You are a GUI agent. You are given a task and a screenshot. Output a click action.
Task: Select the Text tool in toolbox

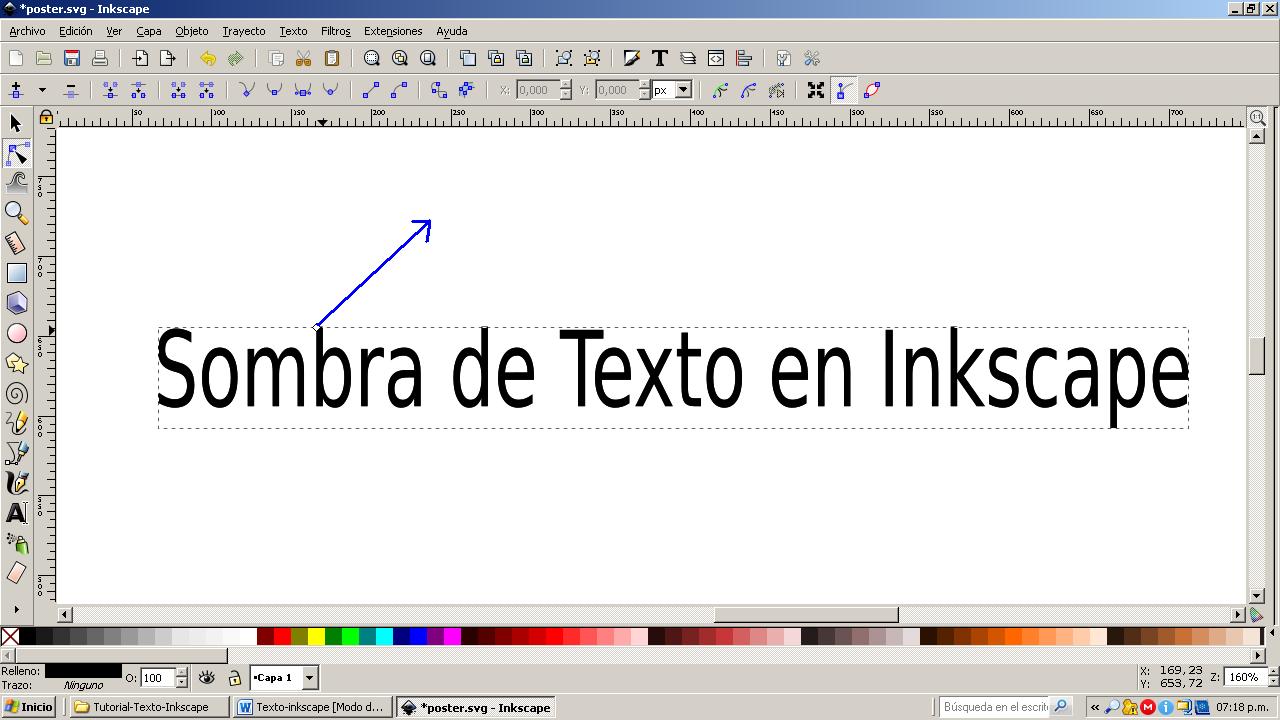tap(16, 513)
